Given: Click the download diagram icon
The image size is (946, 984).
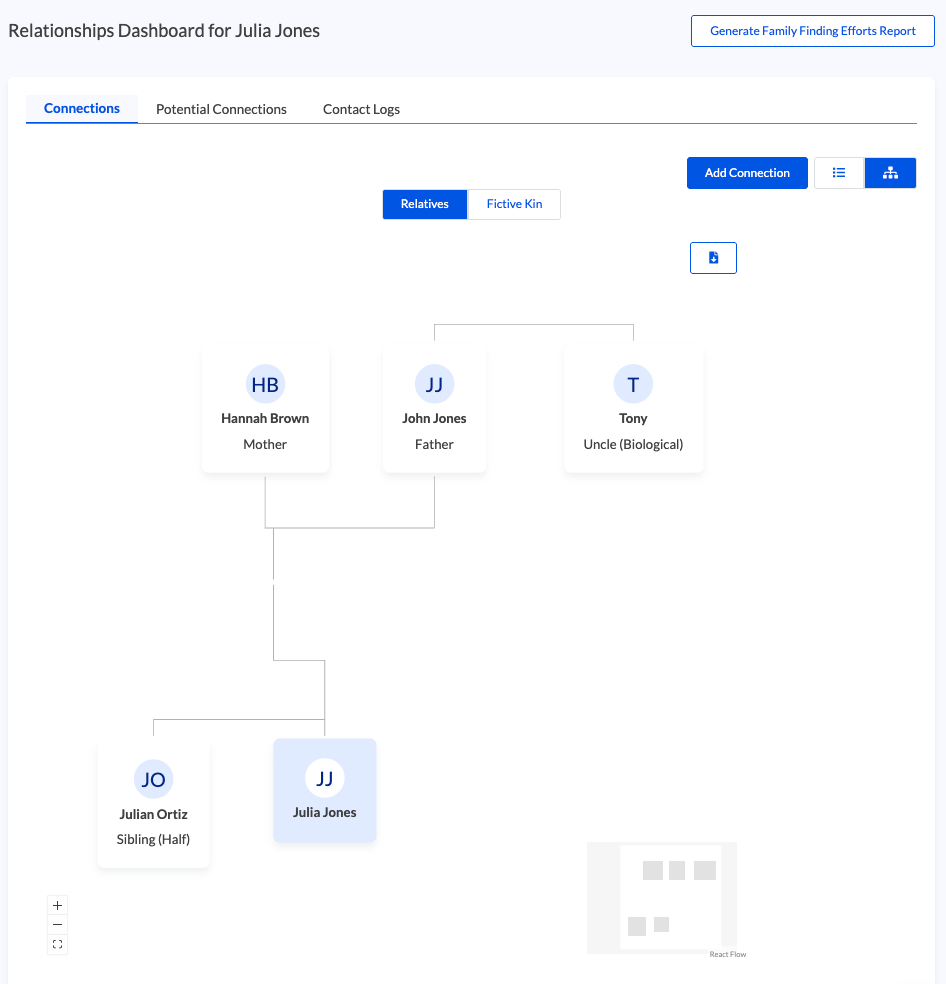Looking at the screenshot, I should [x=713, y=258].
